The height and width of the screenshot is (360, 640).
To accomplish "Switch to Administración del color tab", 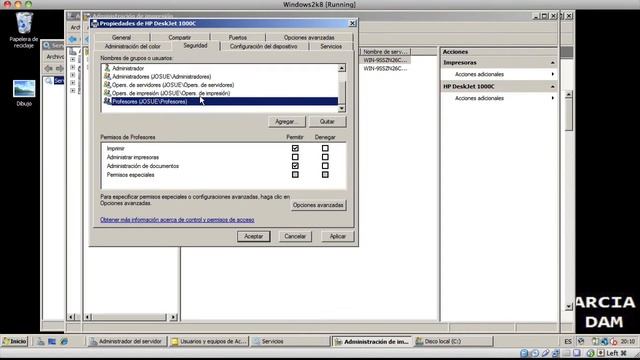I will tap(133, 47).
